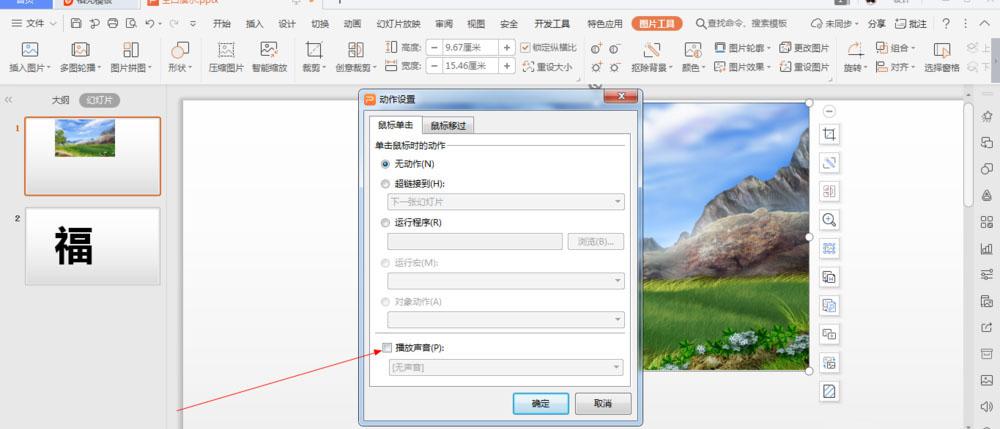
Task: Open the Run Macro dropdown list
Action: point(506,281)
